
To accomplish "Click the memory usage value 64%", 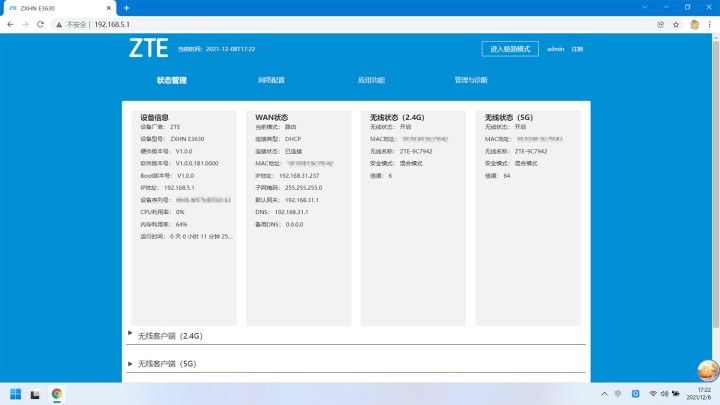I will tap(181, 225).
